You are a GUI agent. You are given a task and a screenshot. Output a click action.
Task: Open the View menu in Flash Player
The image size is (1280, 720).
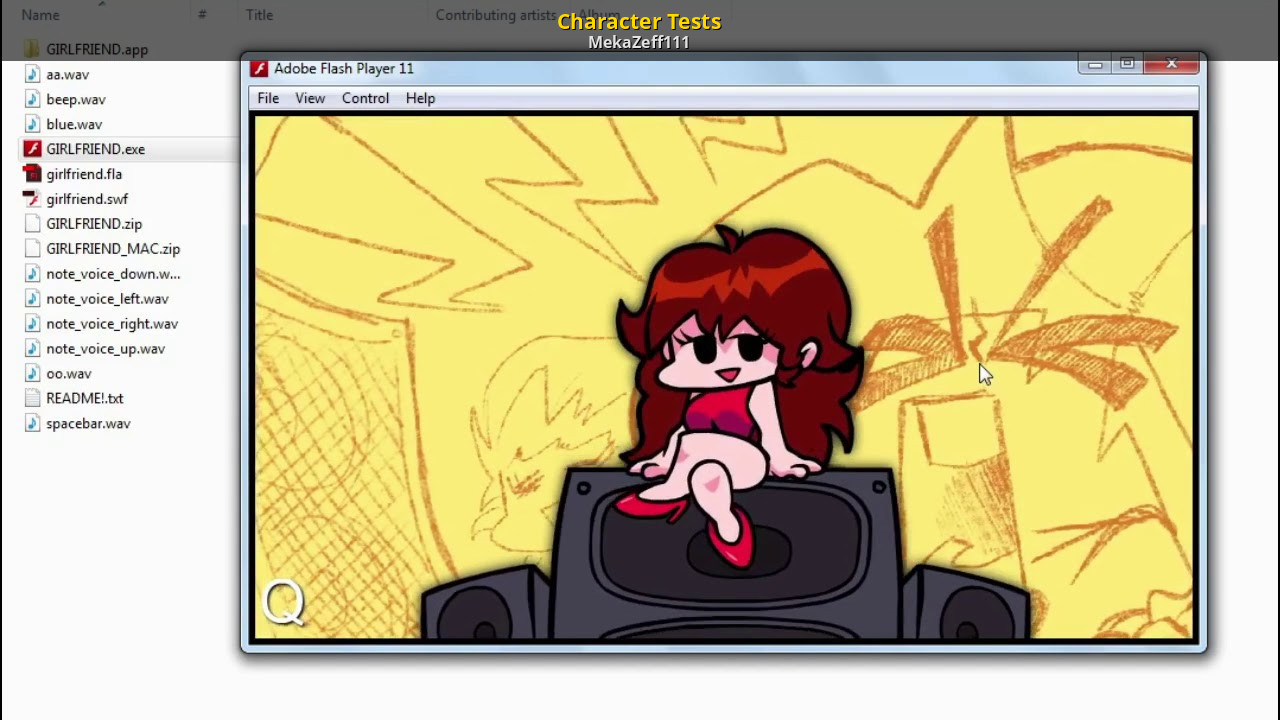click(310, 98)
